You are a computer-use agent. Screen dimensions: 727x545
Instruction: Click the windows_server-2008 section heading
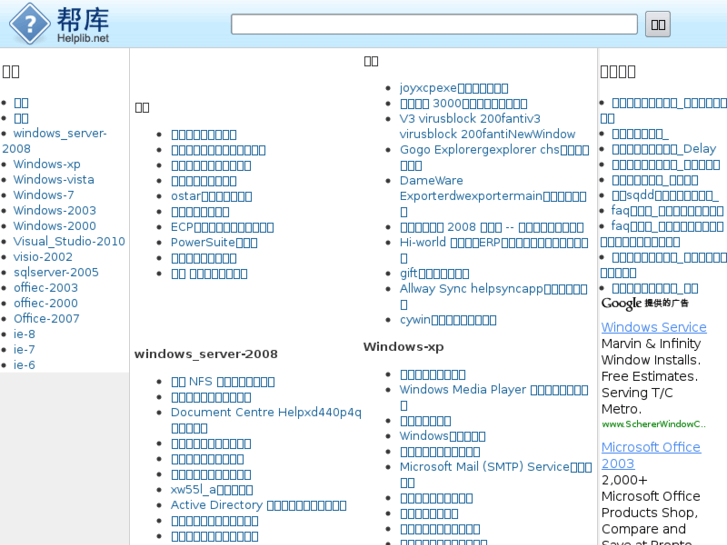point(206,354)
